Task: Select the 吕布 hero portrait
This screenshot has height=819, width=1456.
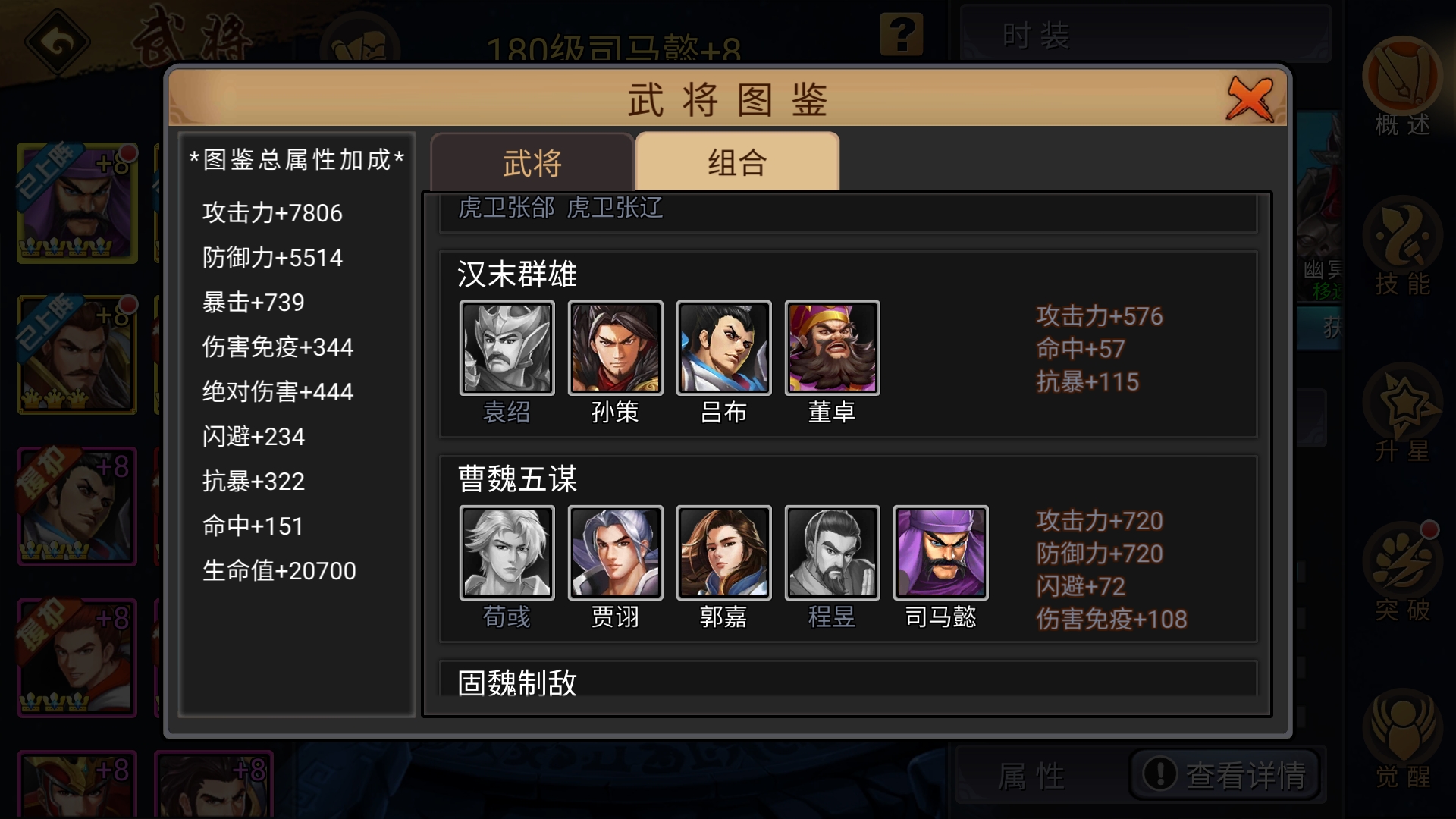Action: tap(723, 348)
